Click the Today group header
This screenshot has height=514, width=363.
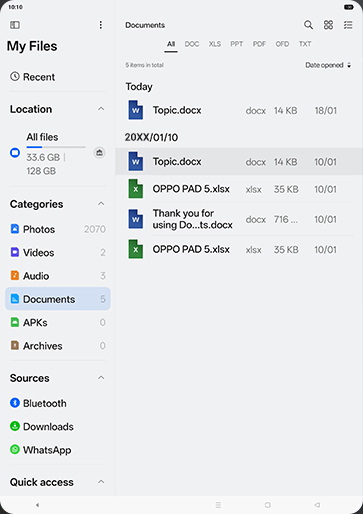click(139, 87)
